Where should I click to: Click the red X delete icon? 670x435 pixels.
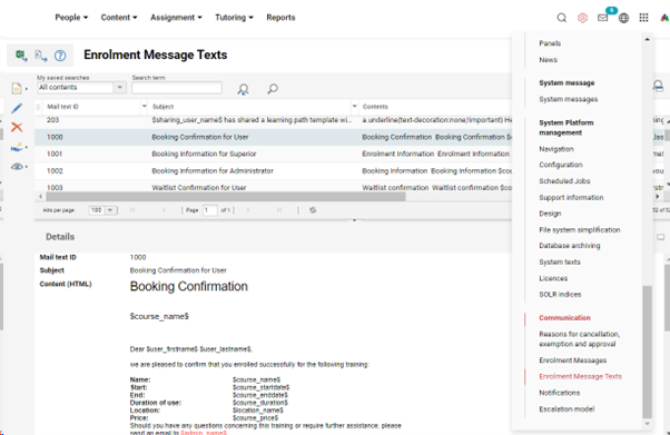pos(16,127)
